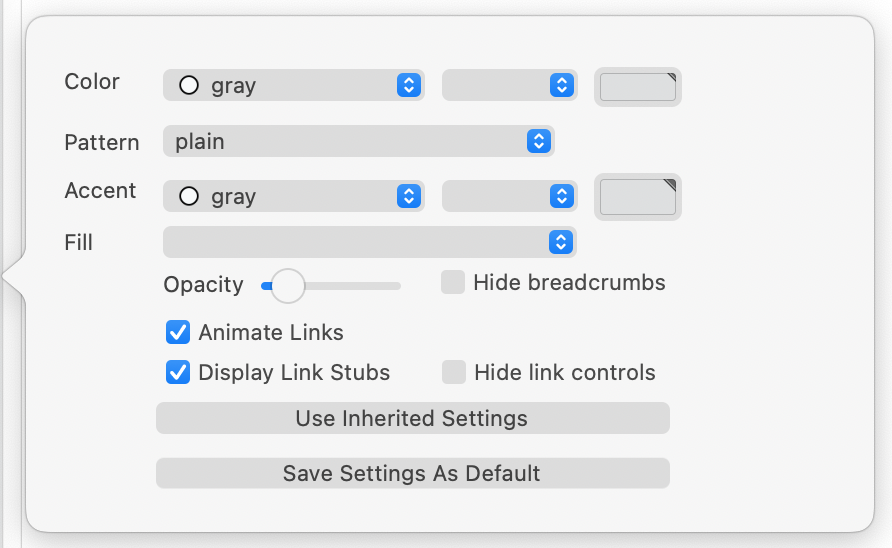This screenshot has height=548, width=892.
Task: Click the gray circle icon in Accent dropdown
Action: (188, 197)
